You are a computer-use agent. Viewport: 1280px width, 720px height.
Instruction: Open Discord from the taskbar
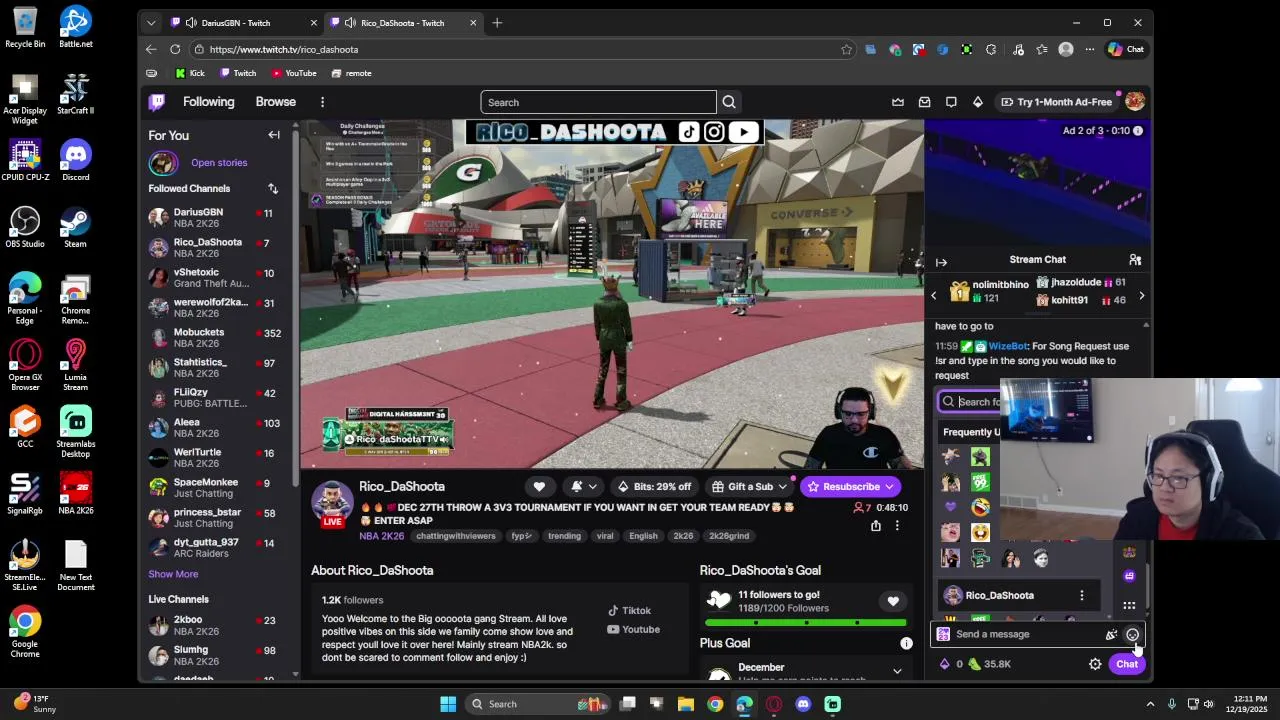803,704
